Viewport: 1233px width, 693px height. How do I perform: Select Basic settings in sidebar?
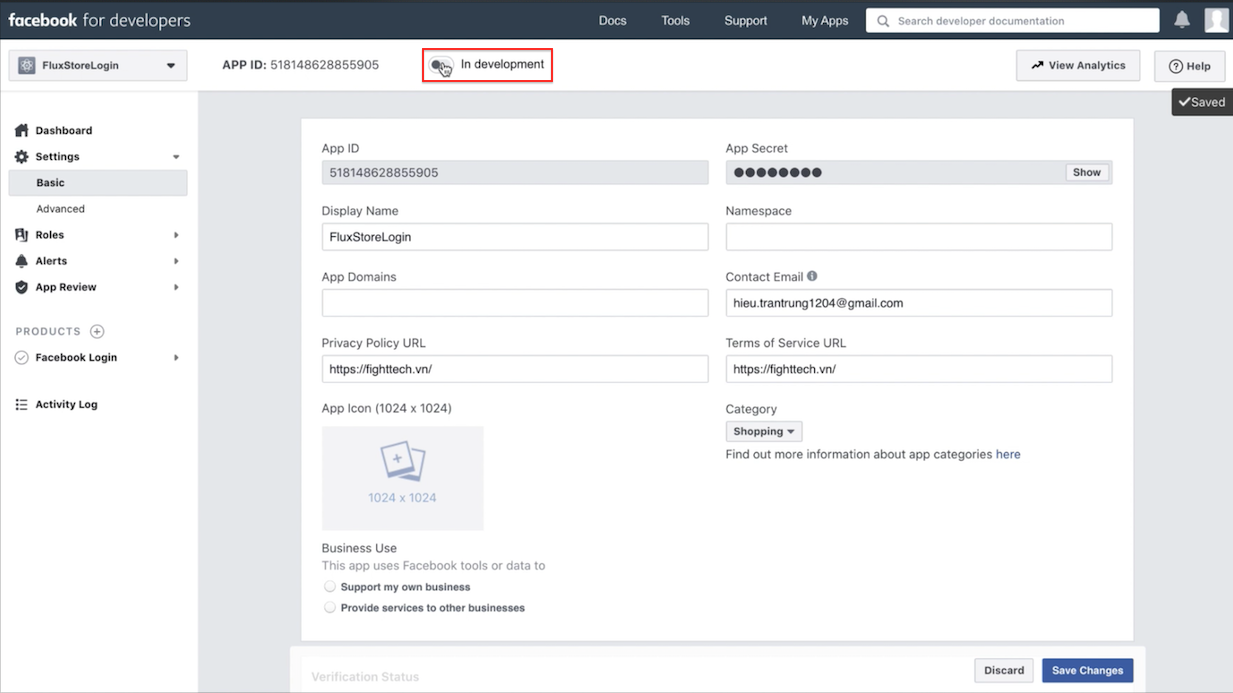pyautogui.click(x=98, y=183)
